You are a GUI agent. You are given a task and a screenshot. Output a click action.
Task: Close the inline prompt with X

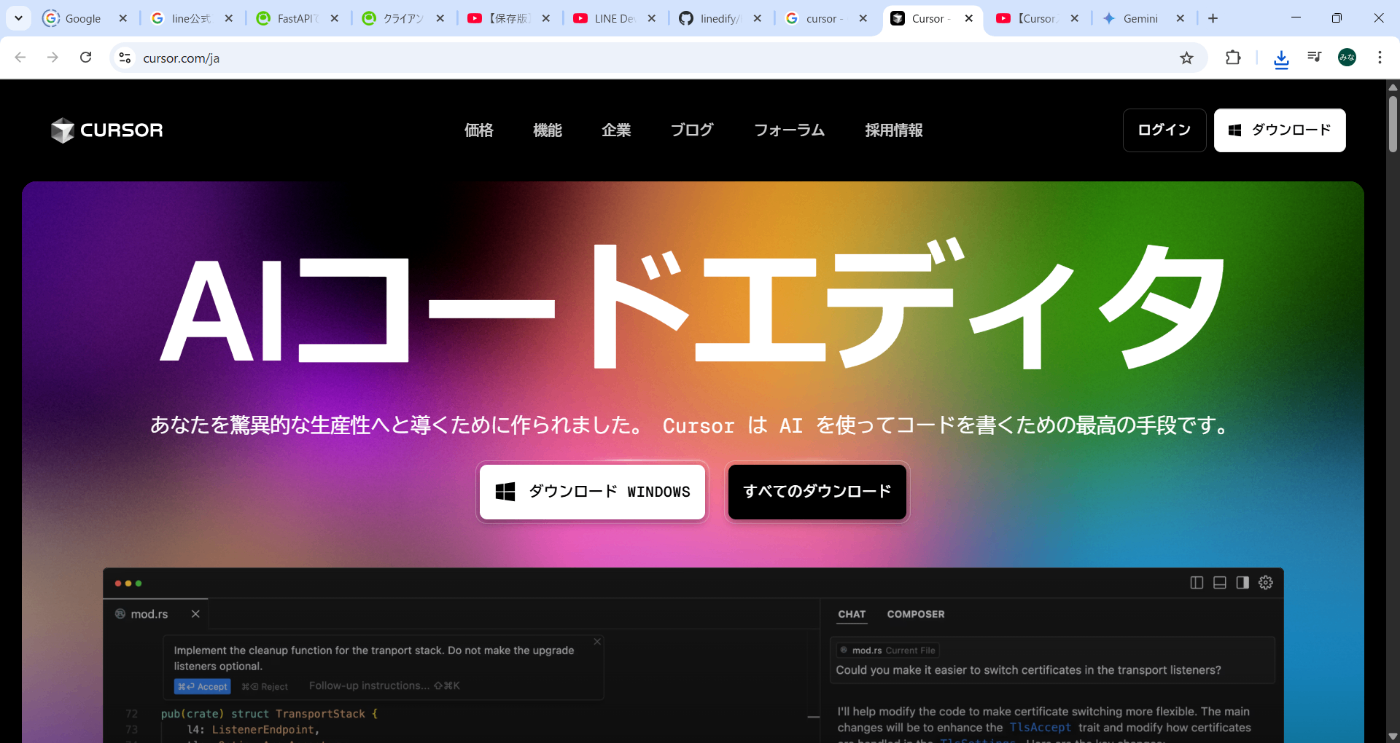pos(597,642)
